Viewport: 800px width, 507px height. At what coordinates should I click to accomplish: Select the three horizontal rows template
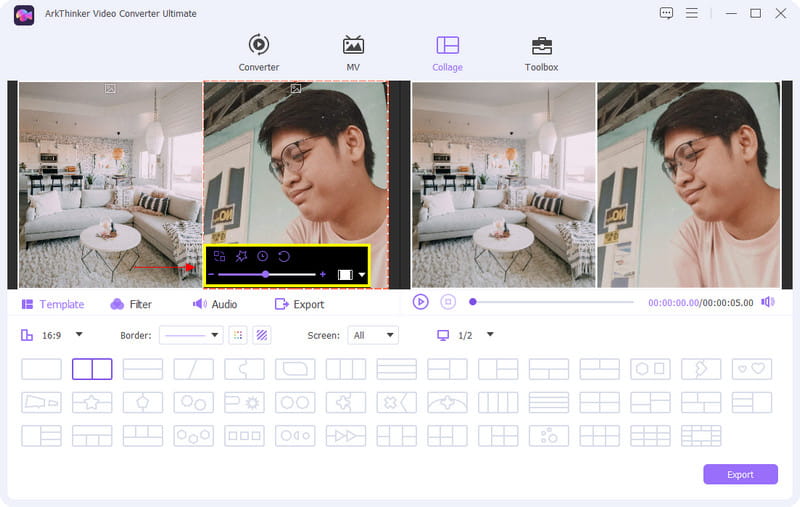click(396, 369)
